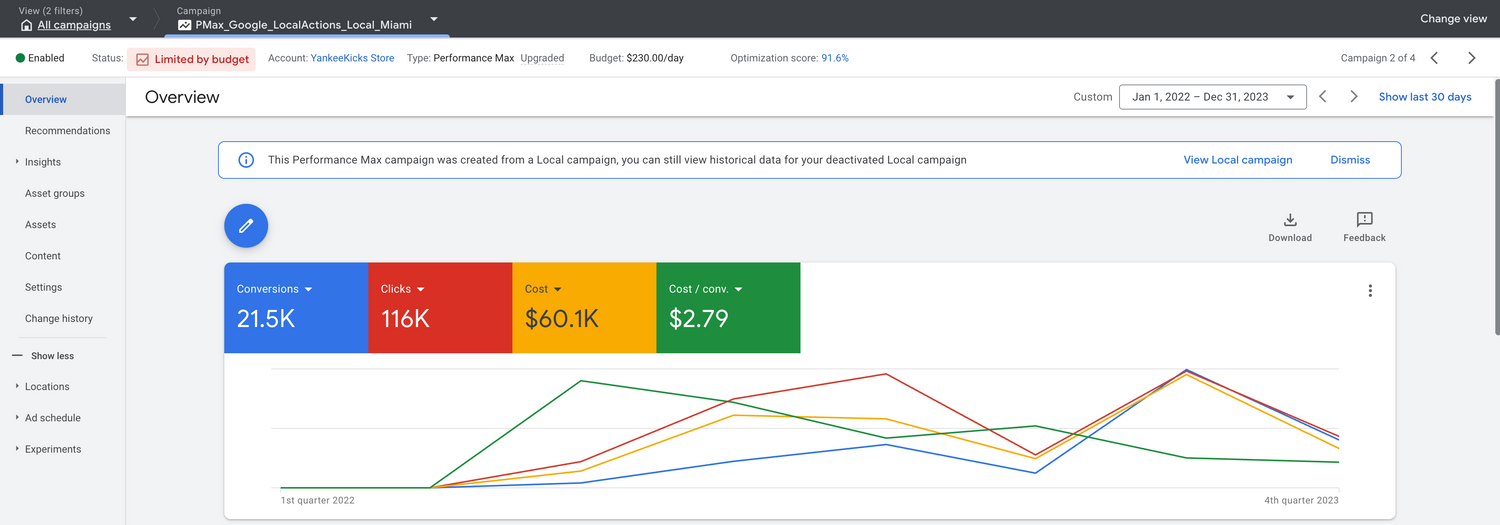Click the blue pencil edit button
The width and height of the screenshot is (1500, 525).
[246, 226]
